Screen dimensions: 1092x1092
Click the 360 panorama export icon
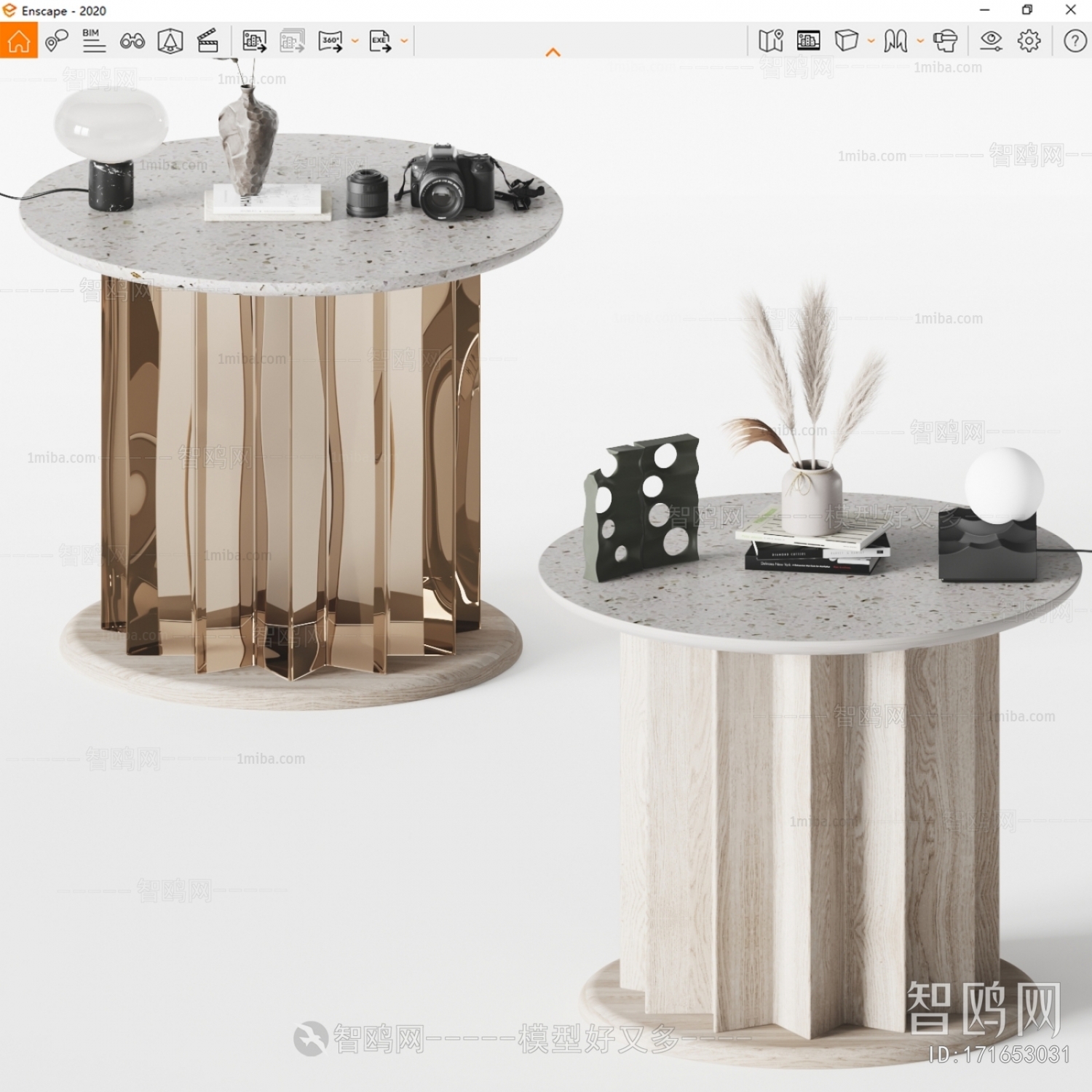[x=331, y=41]
